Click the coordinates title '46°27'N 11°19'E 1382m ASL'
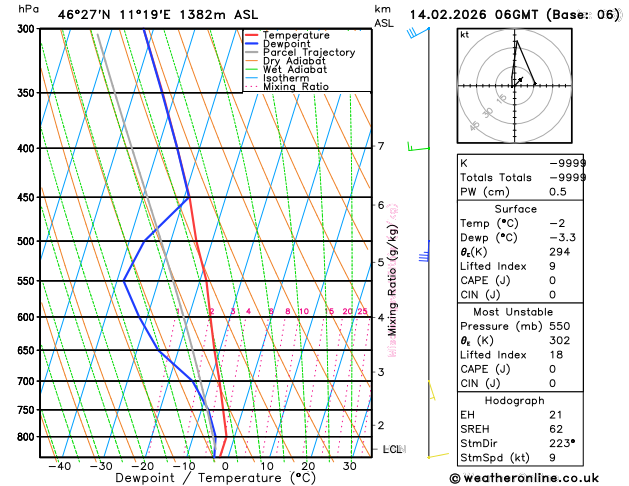The height and width of the screenshot is (486, 629). click(x=158, y=15)
